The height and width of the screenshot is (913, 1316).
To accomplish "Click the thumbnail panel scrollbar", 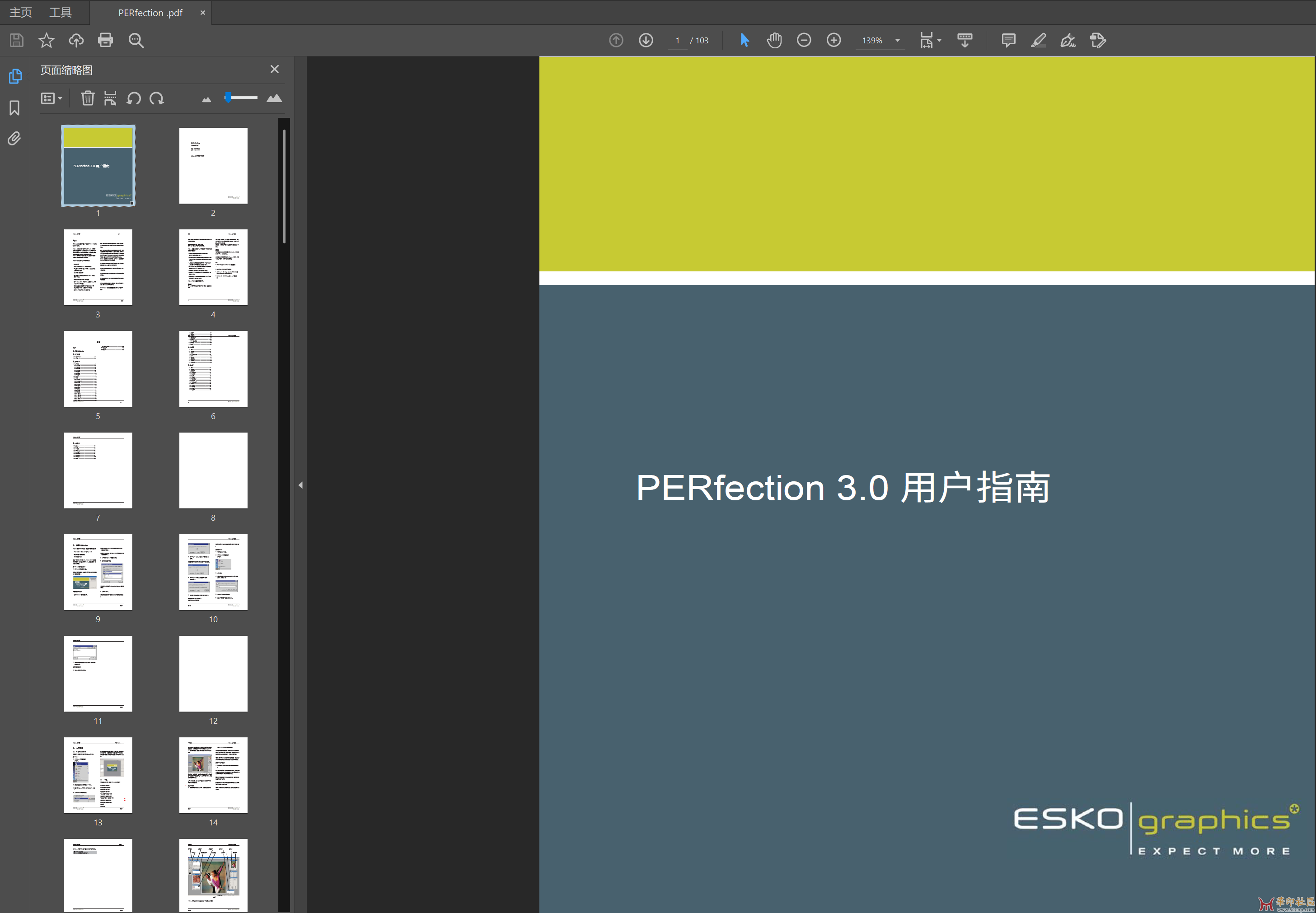I will (x=284, y=186).
